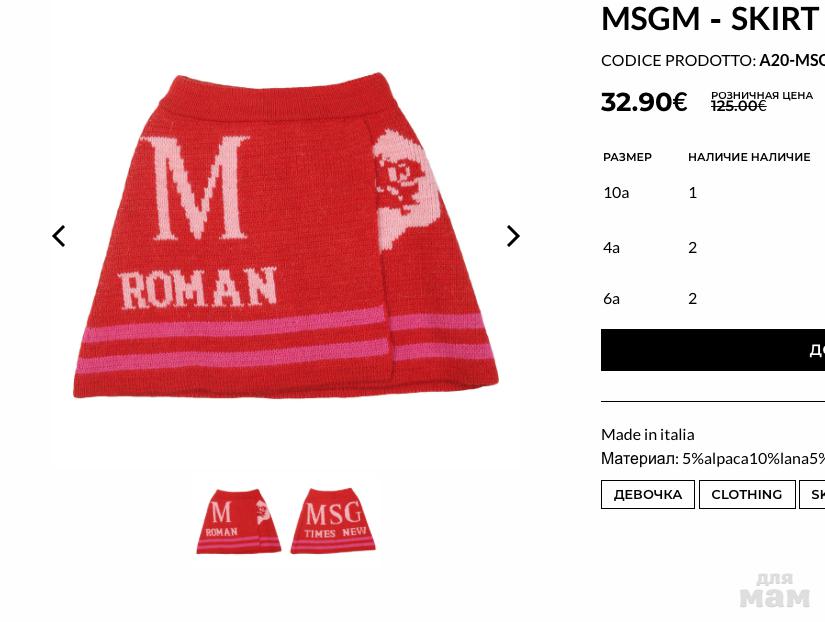Click the product code A20-MSG text

791,61
